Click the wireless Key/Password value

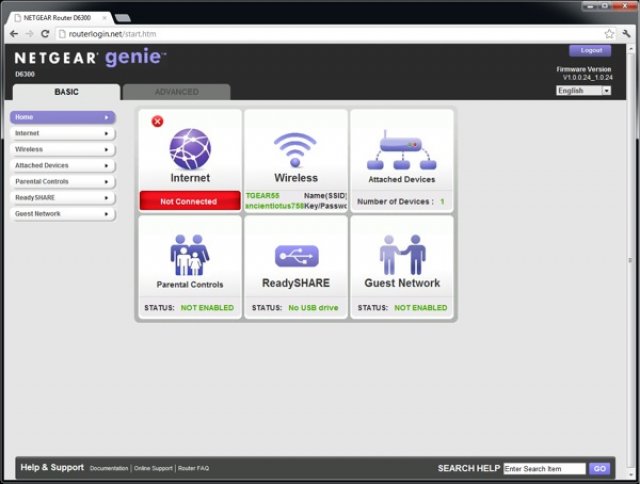click(275, 206)
